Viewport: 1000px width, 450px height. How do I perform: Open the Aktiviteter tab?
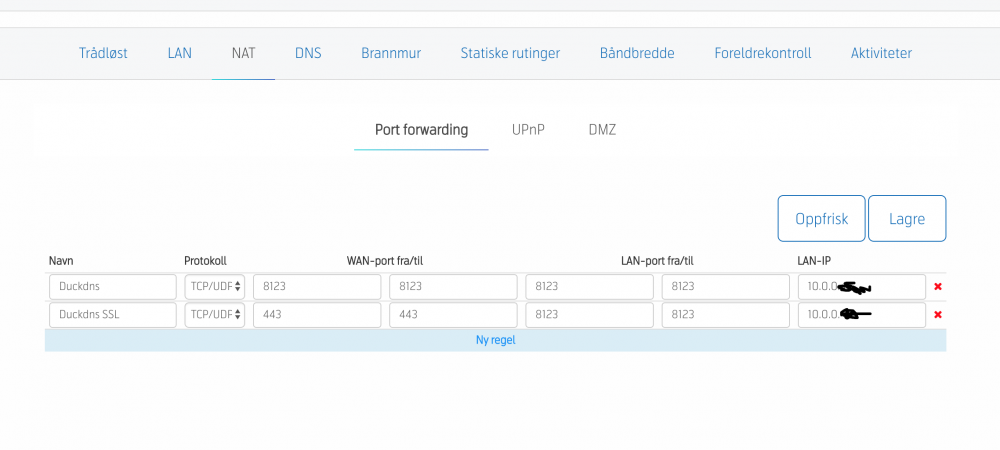(881, 53)
